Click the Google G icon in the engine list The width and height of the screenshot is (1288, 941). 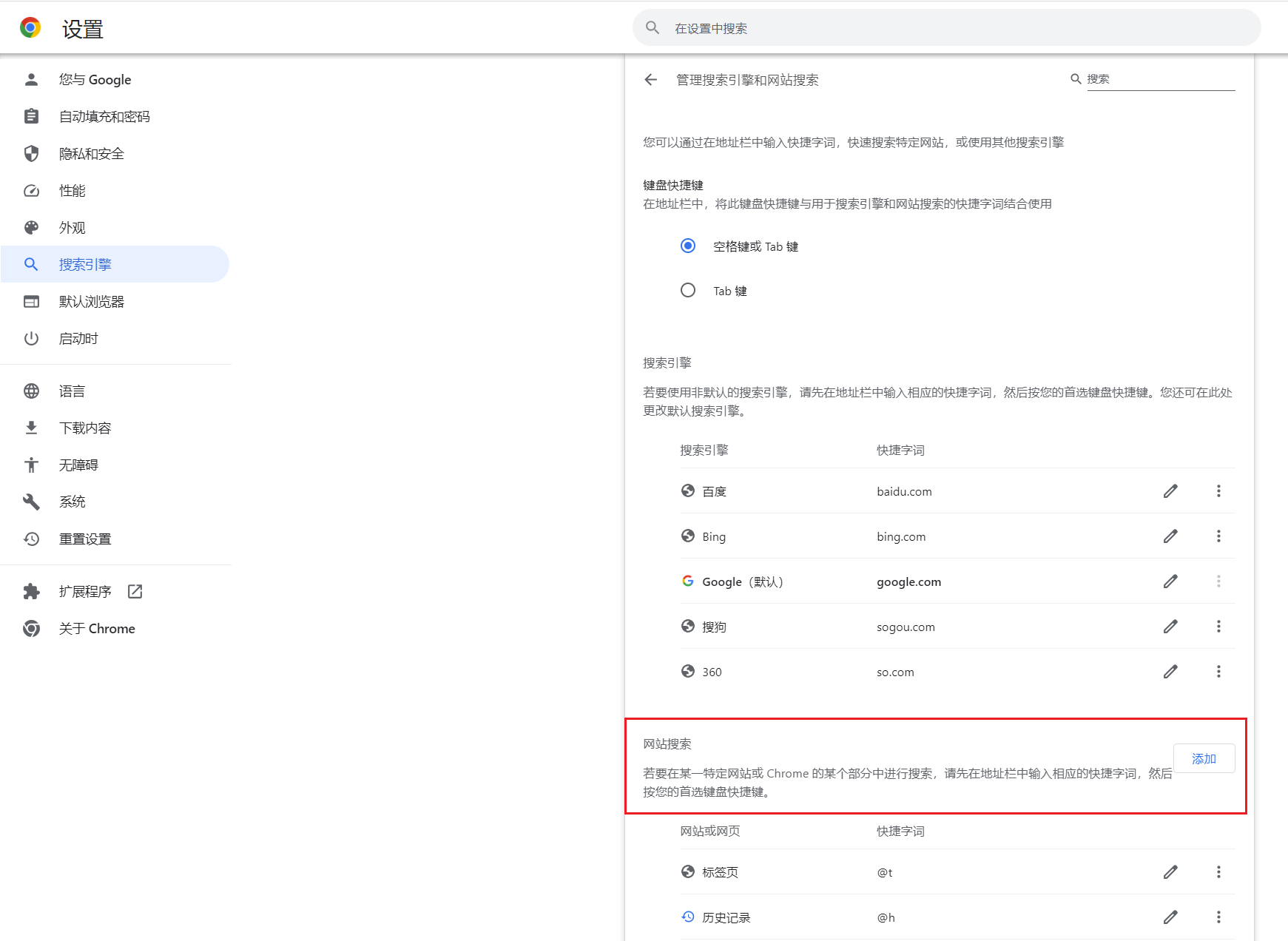point(688,581)
